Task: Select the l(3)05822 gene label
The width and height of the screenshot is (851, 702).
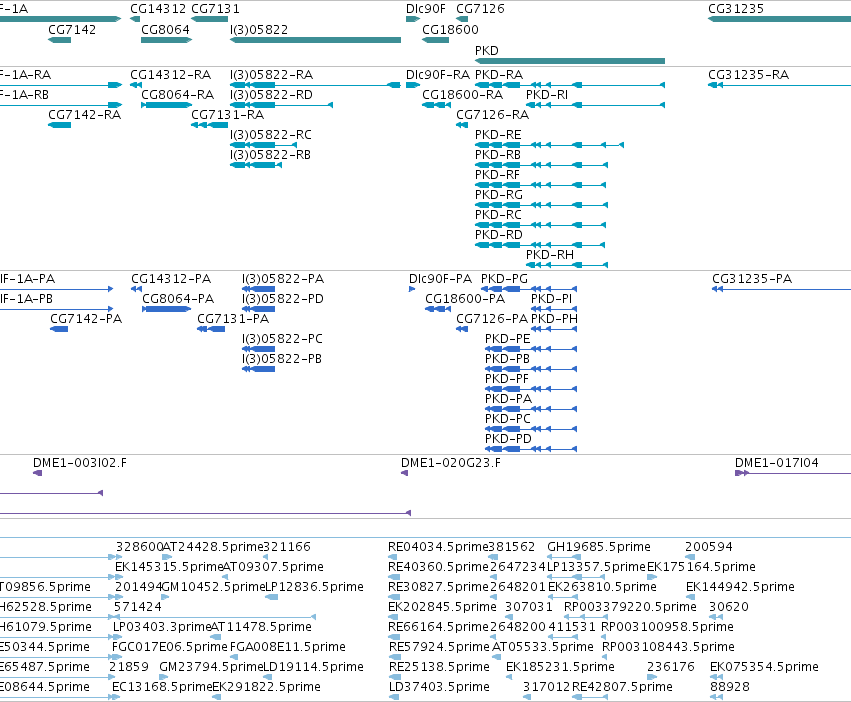Action: [259, 30]
